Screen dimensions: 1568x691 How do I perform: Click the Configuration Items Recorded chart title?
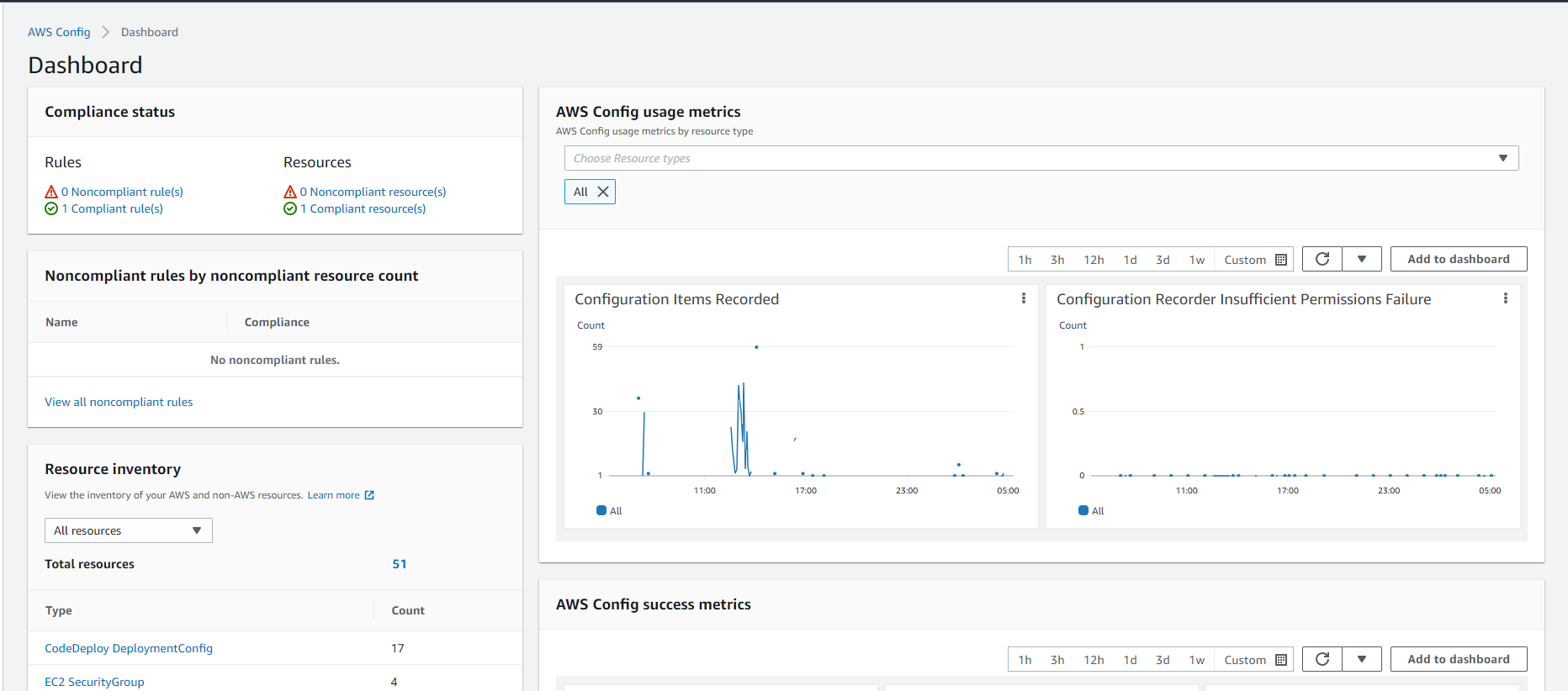click(x=676, y=299)
